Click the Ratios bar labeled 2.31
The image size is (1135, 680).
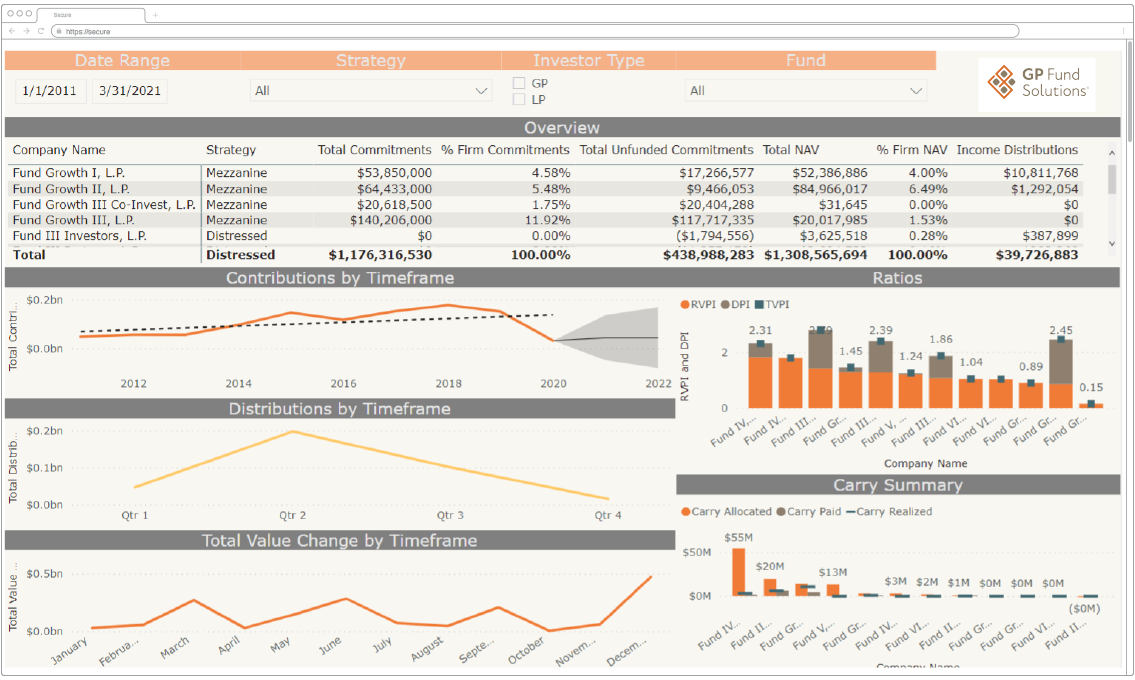[760, 375]
